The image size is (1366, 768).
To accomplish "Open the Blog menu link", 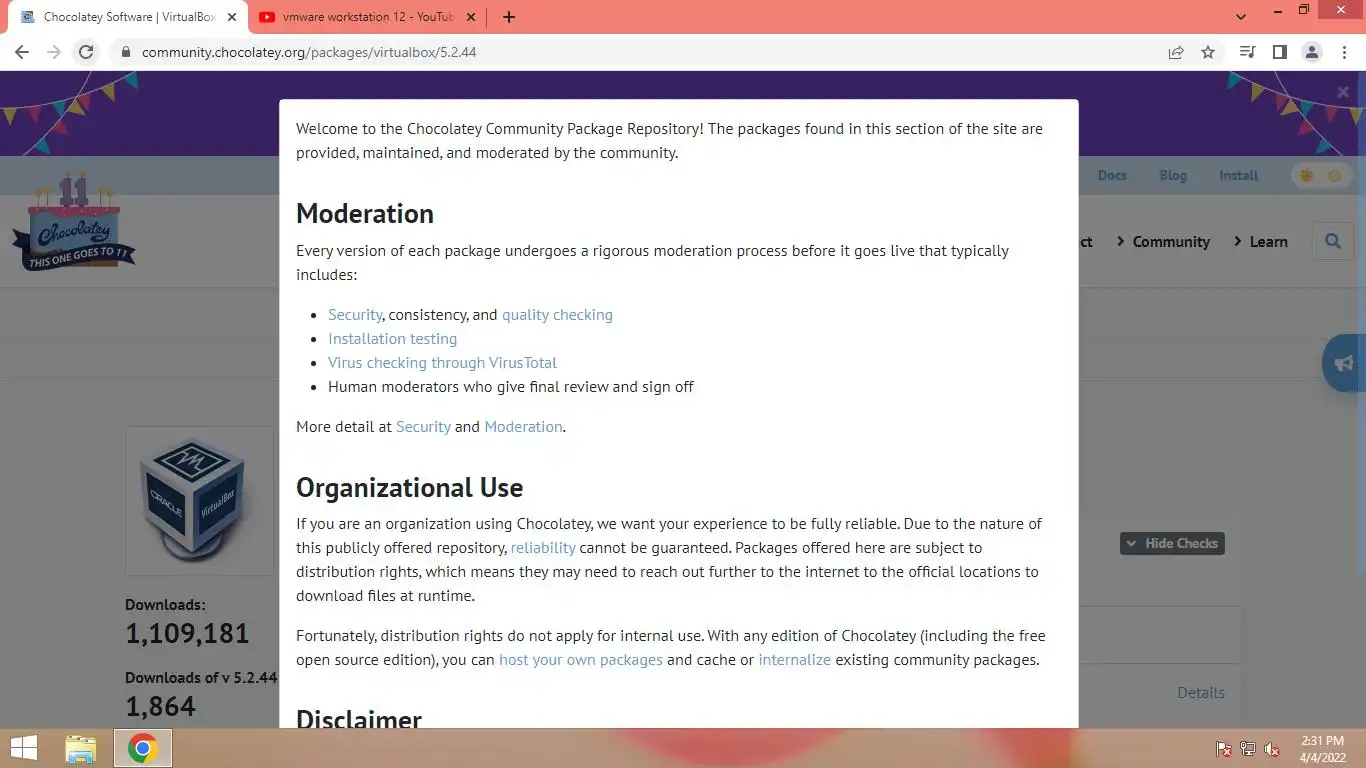I will click(1173, 175).
